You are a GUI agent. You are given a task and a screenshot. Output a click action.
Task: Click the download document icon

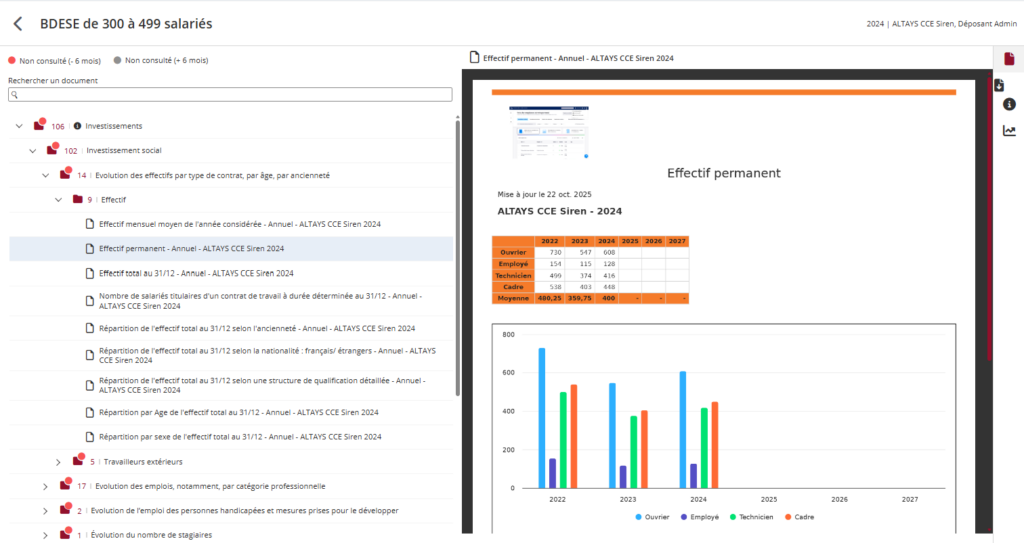tap(1009, 85)
